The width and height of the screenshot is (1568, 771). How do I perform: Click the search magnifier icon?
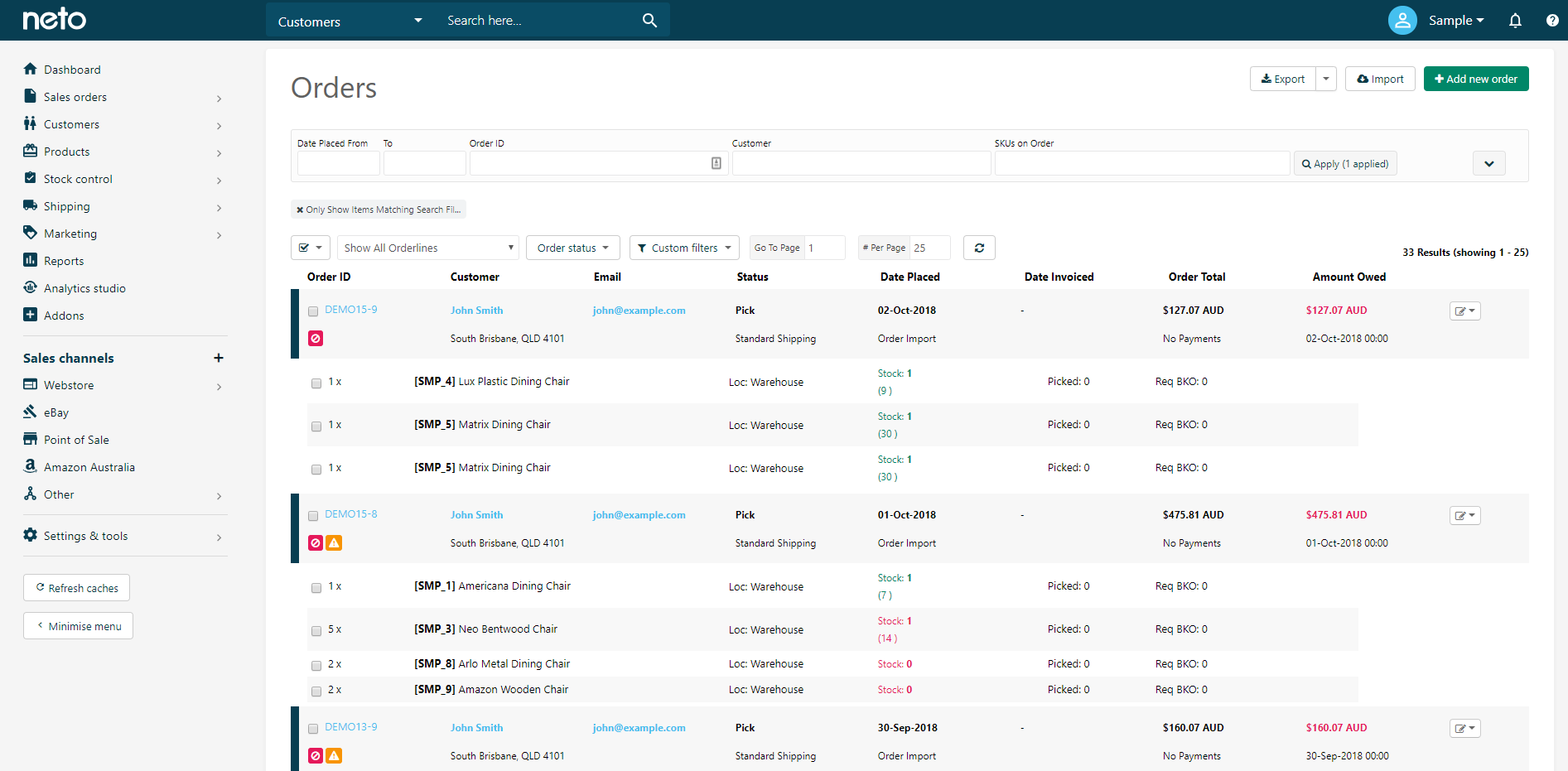tap(649, 21)
